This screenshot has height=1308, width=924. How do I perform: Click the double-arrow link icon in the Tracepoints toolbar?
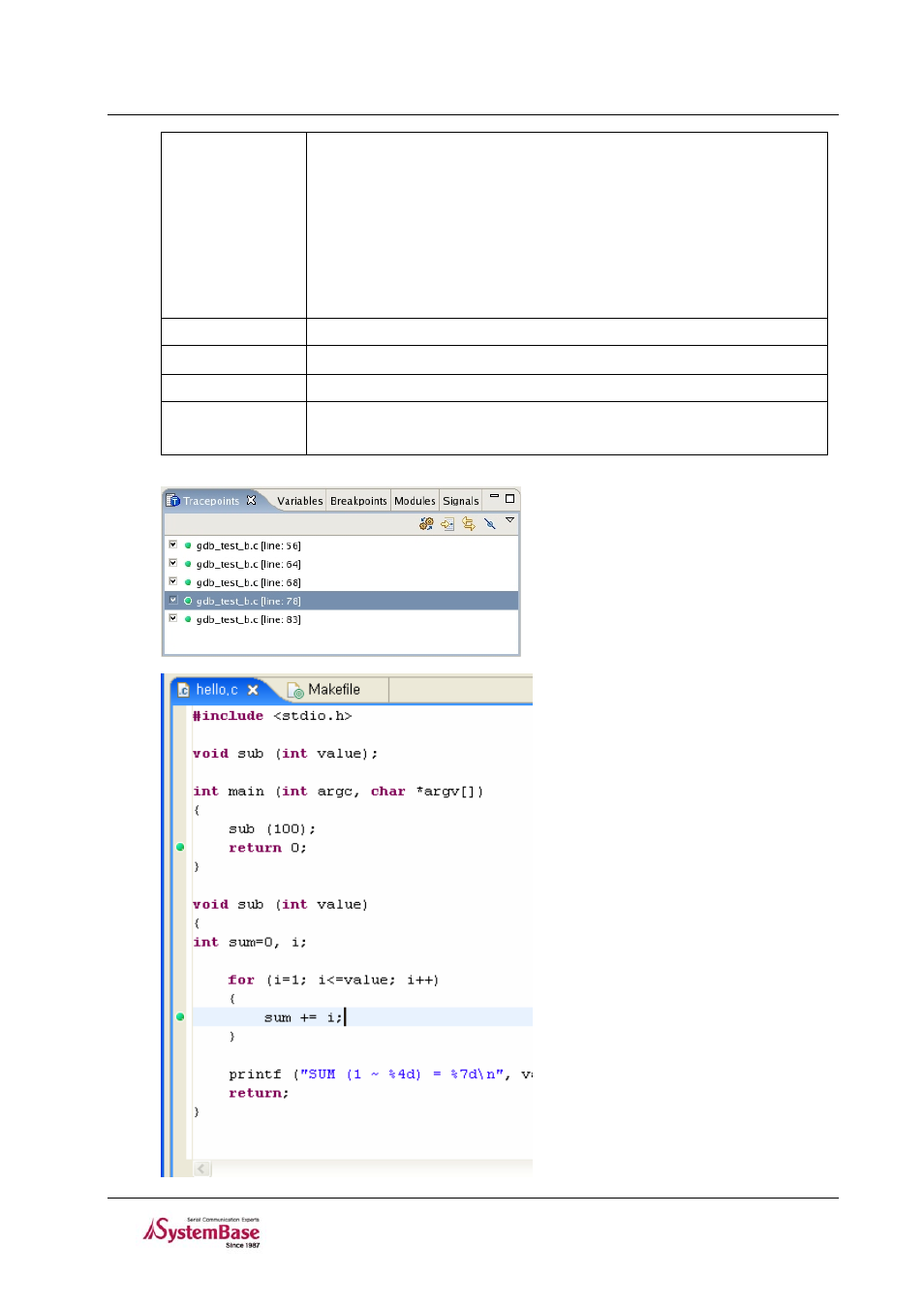(469, 524)
